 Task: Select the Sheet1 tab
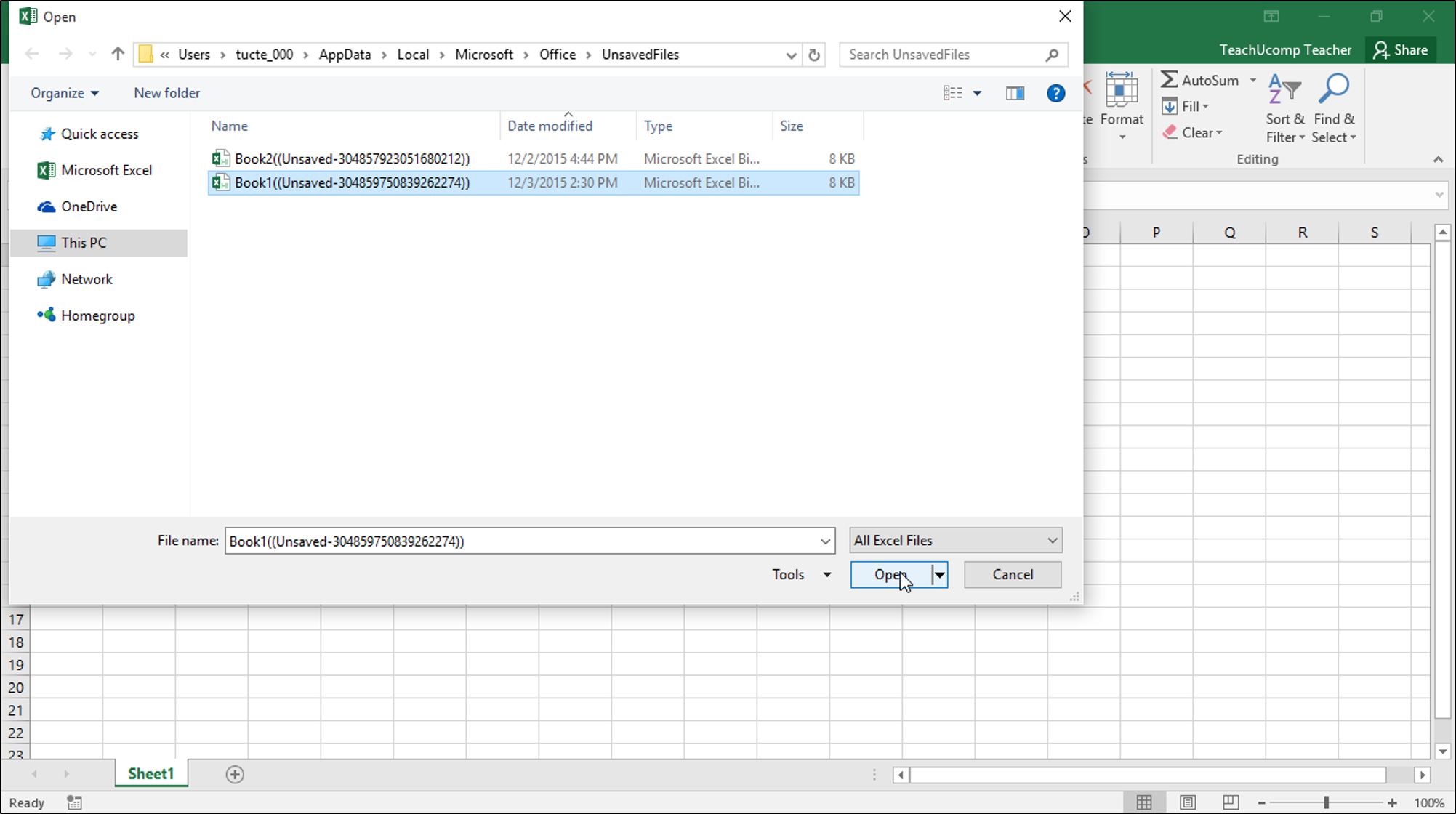pyautogui.click(x=151, y=774)
